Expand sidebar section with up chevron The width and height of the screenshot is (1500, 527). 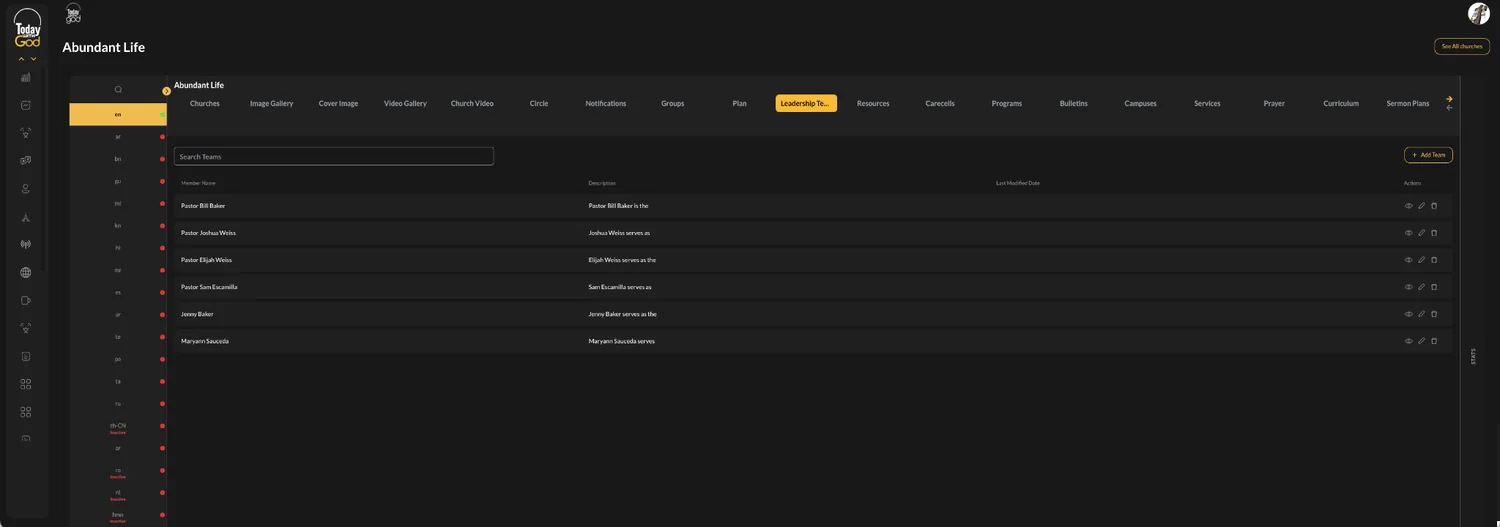(22, 59)
